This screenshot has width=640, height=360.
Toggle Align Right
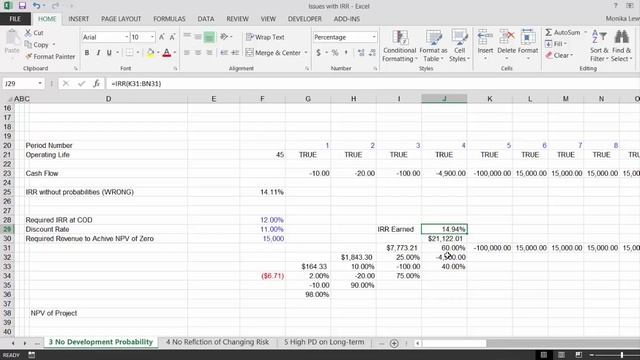click(209, 53)
